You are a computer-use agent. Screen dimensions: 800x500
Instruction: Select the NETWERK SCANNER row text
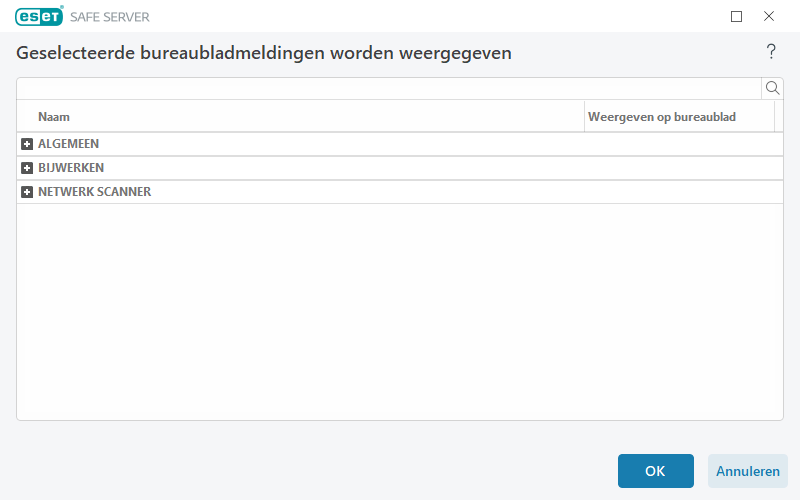coord(94,192)
